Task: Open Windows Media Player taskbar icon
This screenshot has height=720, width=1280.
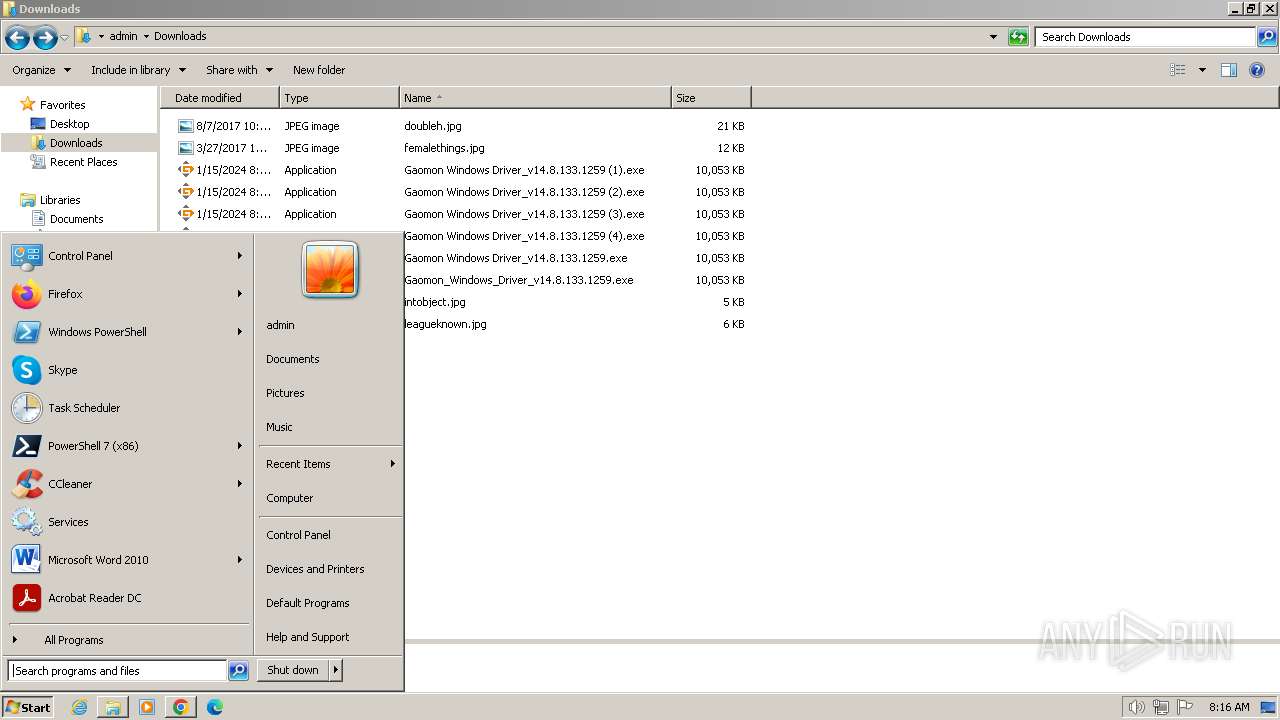Action: pos(147,707)
